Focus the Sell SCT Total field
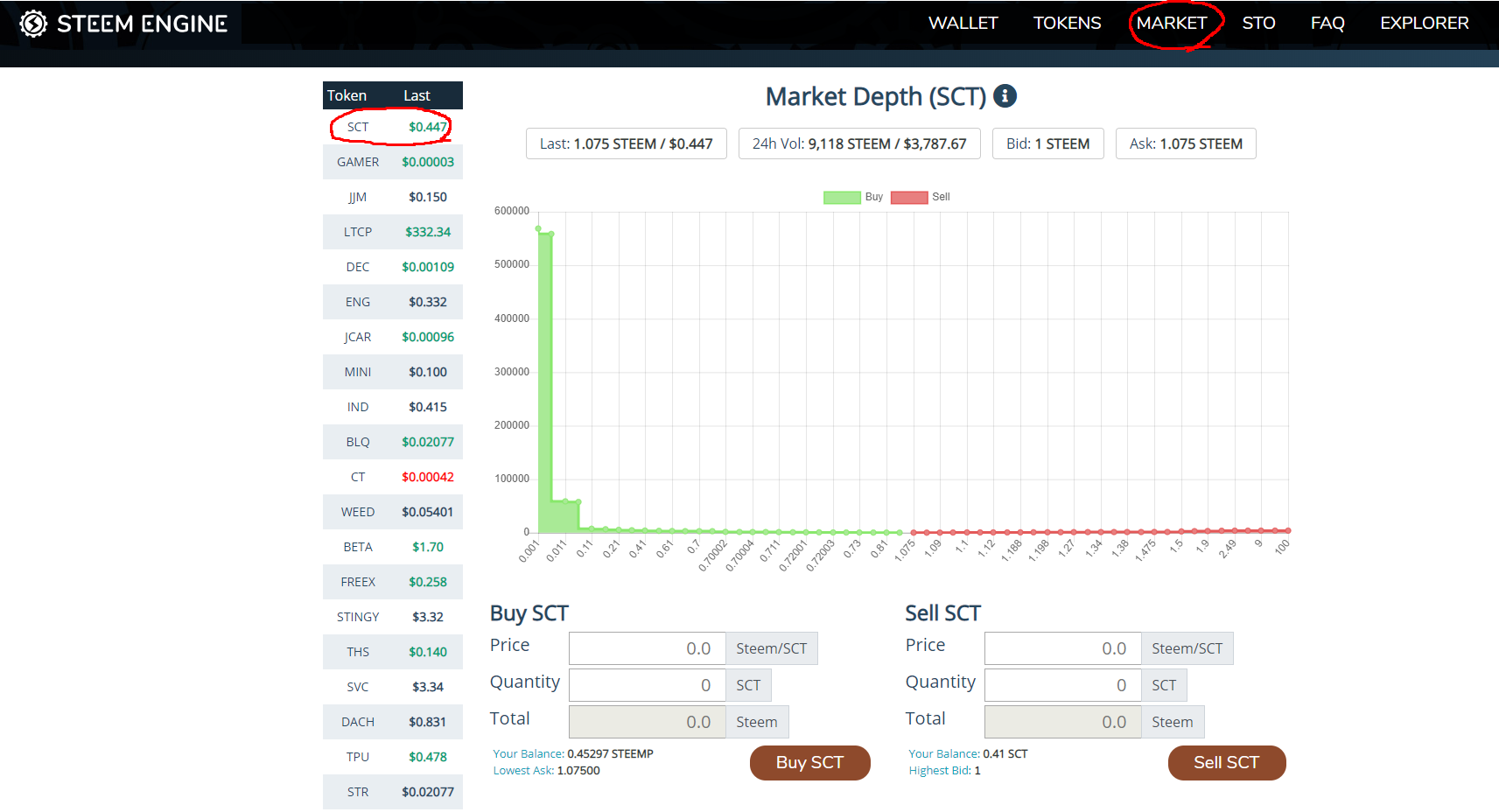Screen dimensions: 1499x812 pos(1063,722)
